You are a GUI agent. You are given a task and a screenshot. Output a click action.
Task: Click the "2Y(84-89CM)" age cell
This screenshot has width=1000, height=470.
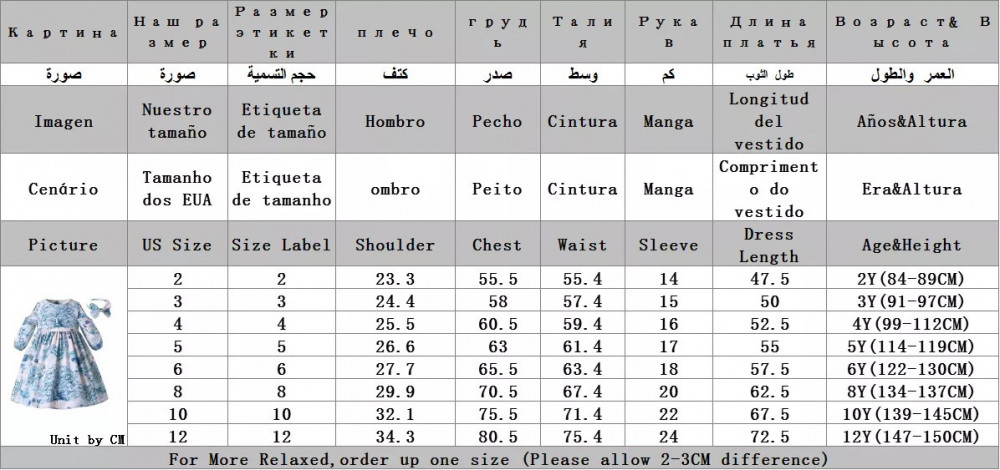(910, 280)
